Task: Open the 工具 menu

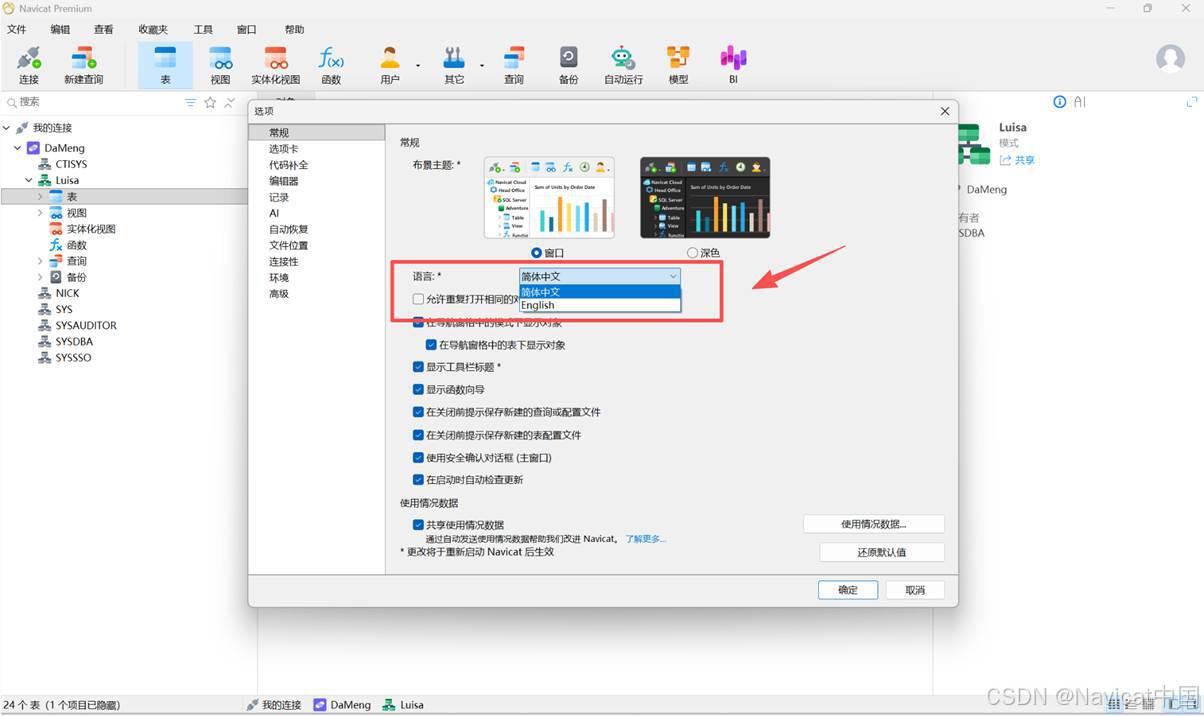Action: point(203,30)
